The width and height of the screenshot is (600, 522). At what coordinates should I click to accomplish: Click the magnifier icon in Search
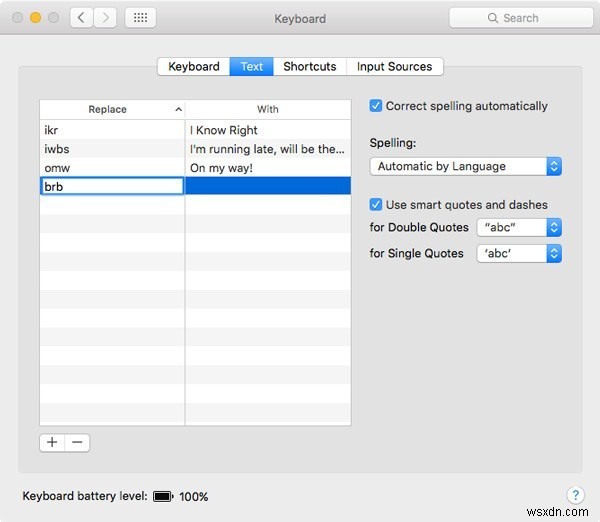[493, 18]
